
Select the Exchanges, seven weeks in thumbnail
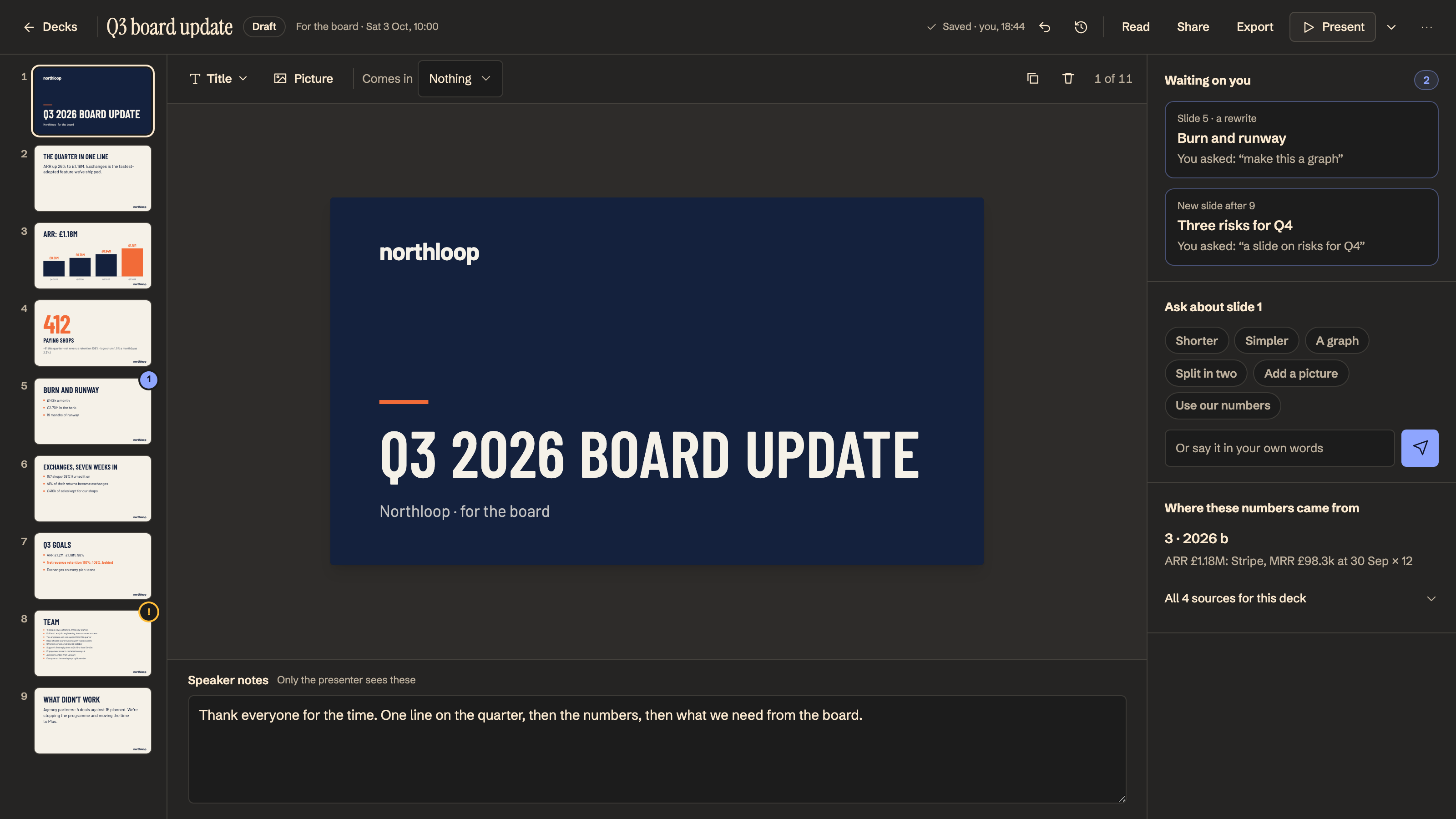[93, 488]
